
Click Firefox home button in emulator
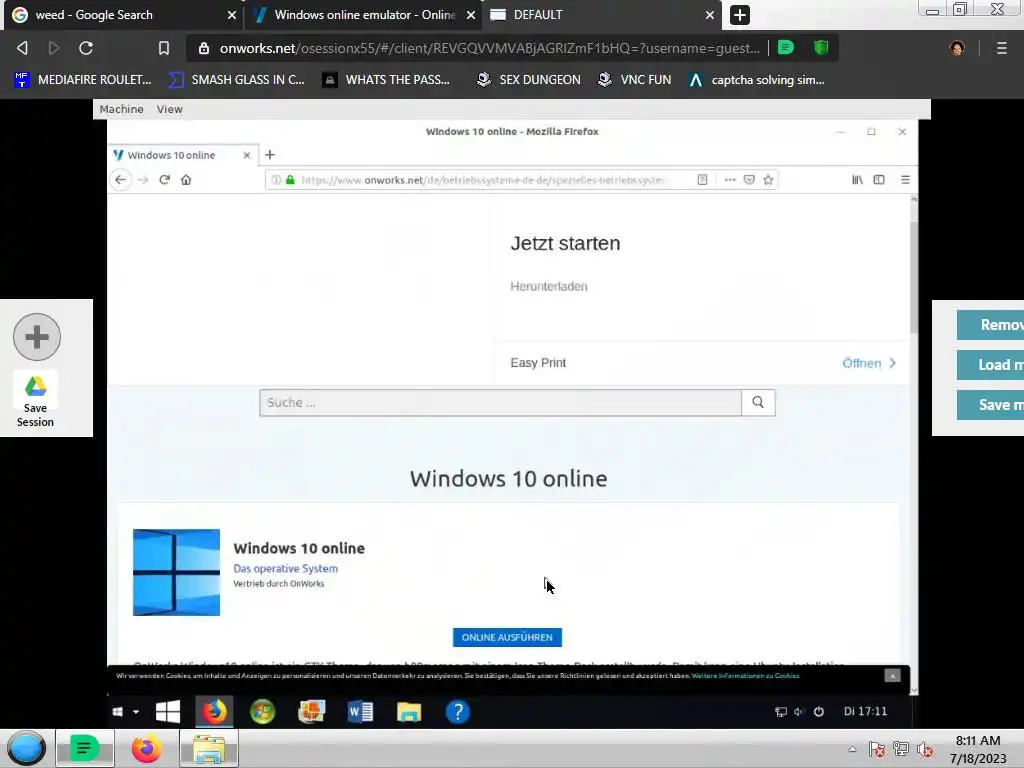[186, 180]
